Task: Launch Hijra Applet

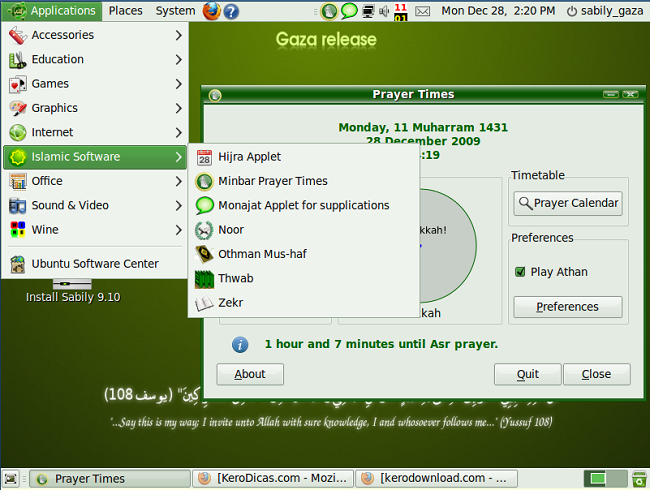Action: coord(303,157)
